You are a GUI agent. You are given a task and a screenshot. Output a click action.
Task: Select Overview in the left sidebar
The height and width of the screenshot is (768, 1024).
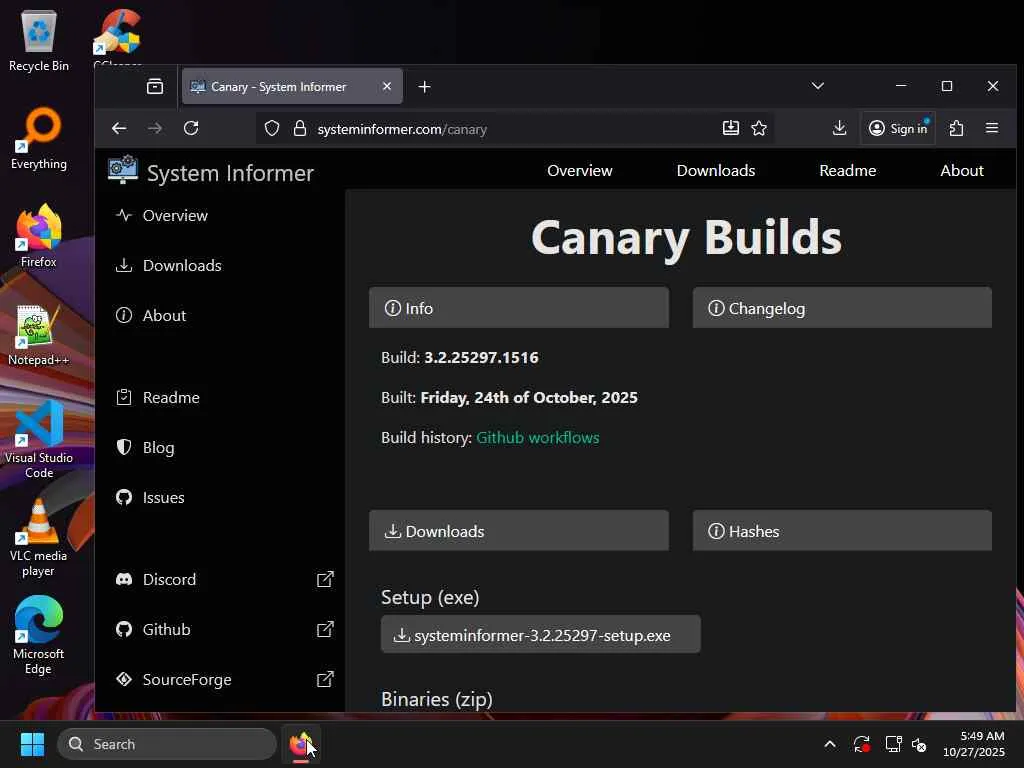pos(175,216)
